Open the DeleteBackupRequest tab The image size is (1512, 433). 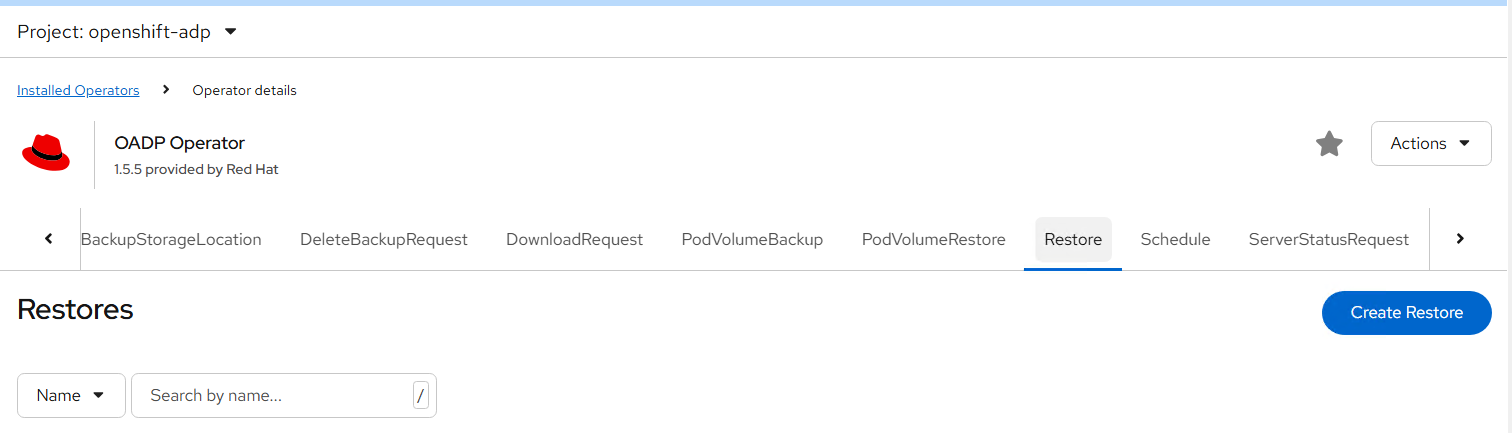tap(384, 240)
